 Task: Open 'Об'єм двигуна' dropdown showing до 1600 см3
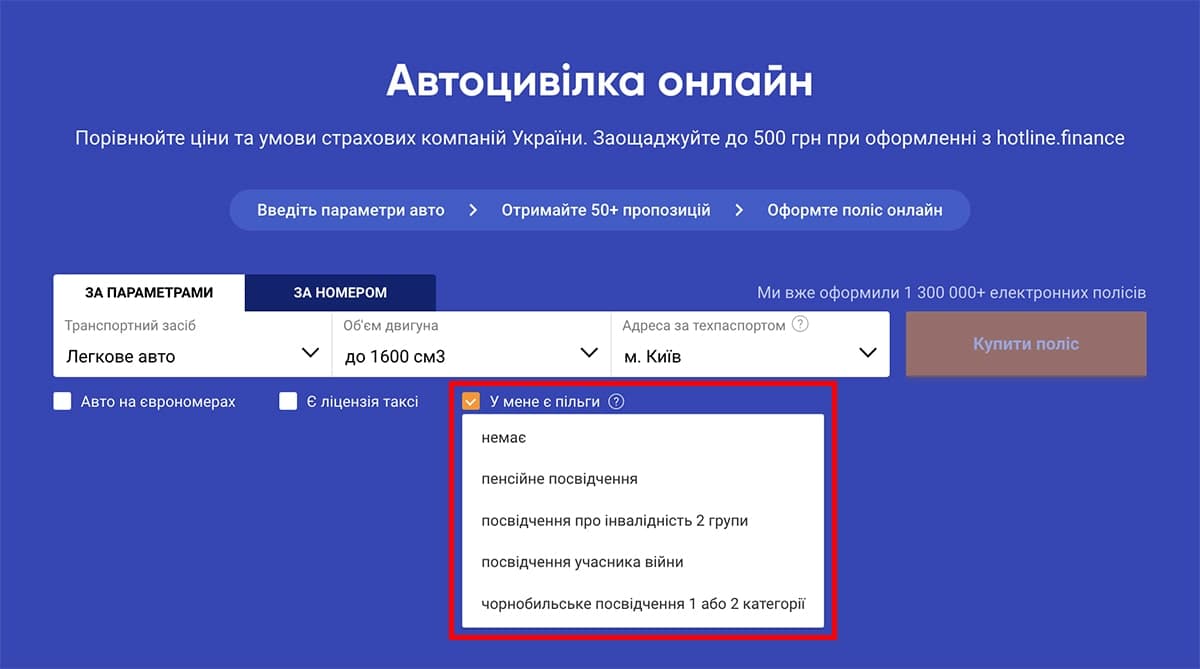pos(471,344)
